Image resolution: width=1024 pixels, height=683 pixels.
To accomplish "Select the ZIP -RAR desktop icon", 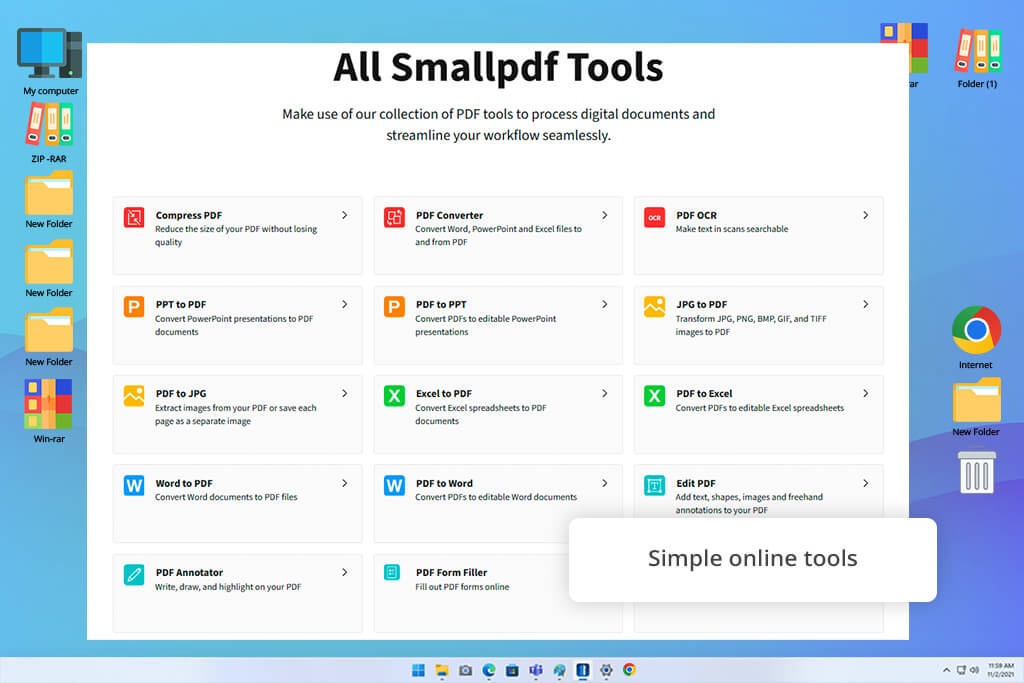I will [x=49, y=133].
